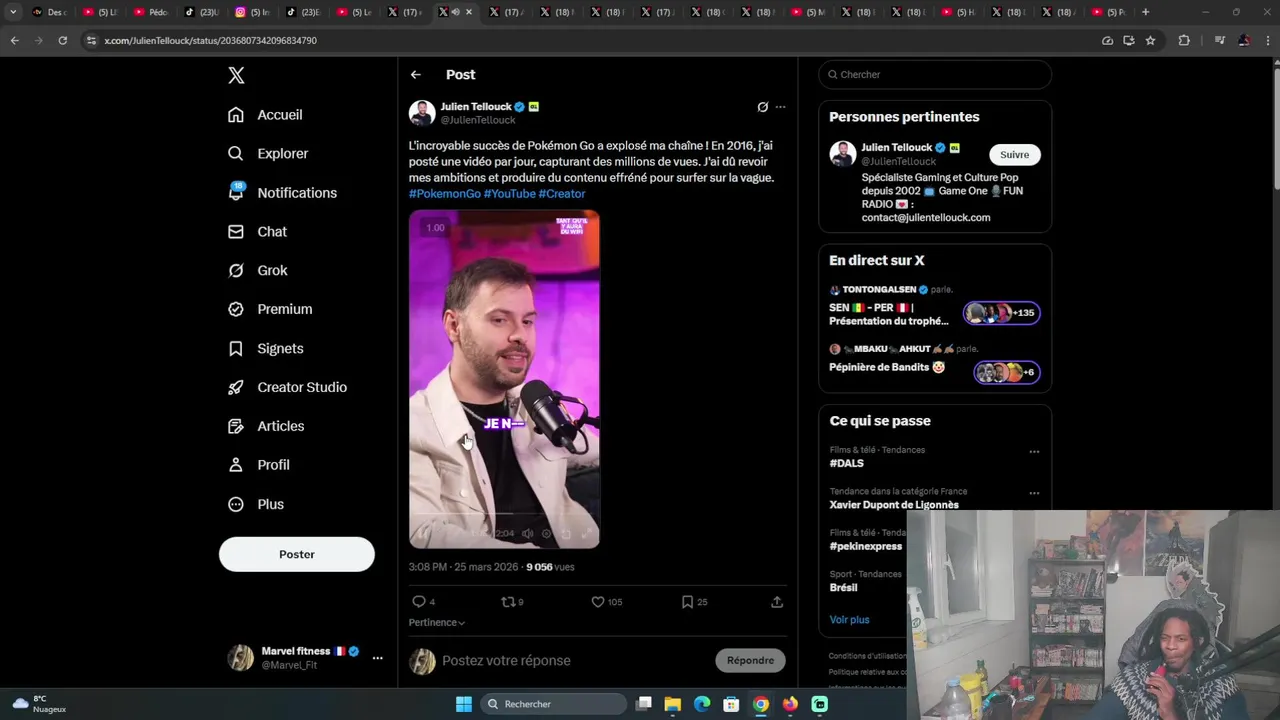The height and width of the screenshot is (720, 1280).
Task: Toggle video picture-in-picture mode
Action: pos(565,534)
